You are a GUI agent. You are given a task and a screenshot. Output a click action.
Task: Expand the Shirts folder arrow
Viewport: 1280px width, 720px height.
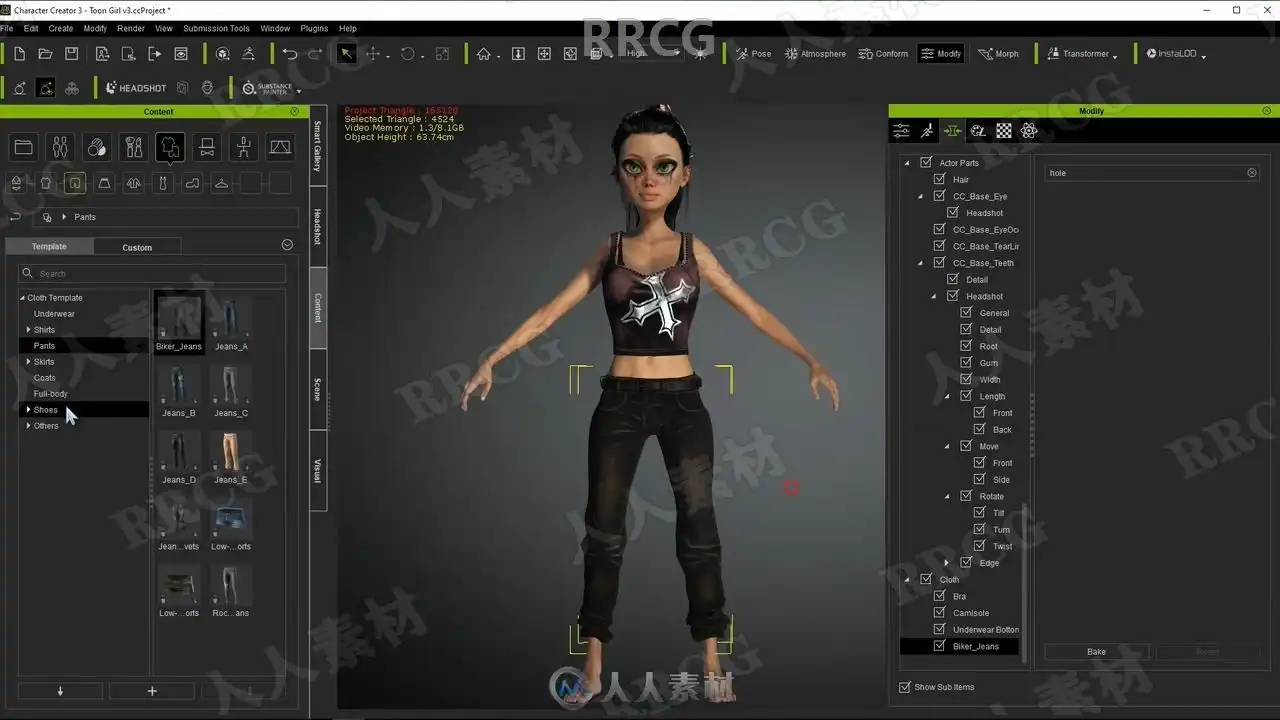point(28,329)
